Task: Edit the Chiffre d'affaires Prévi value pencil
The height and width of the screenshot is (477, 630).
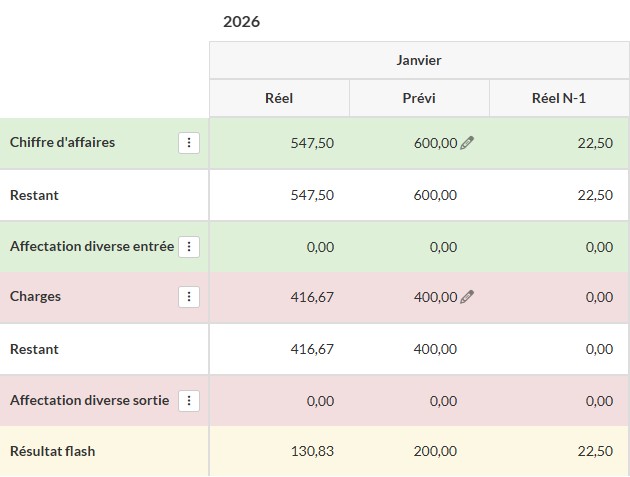Action: point(467,143)
